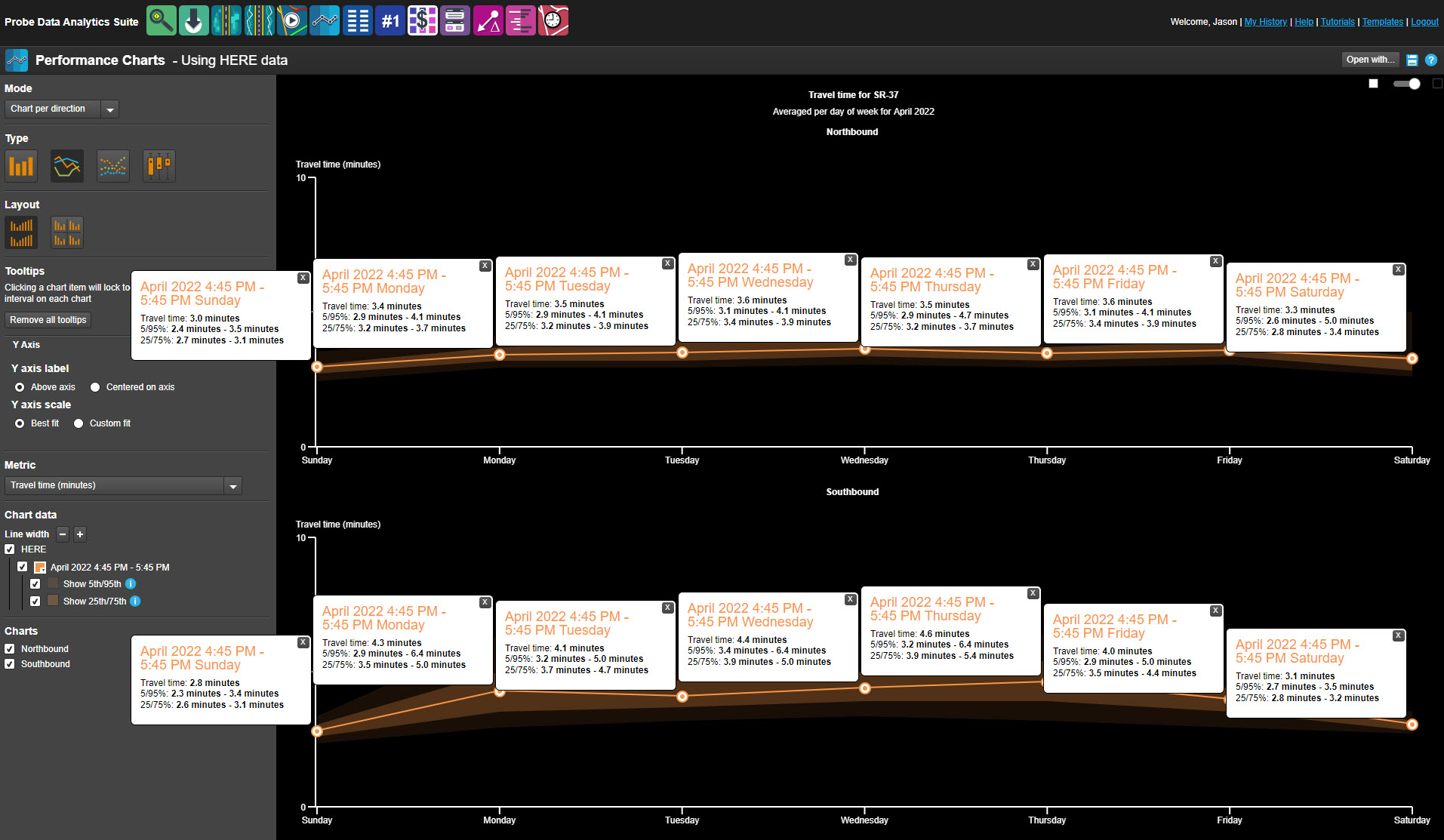
Task: Open the User Delay Cost dollar icon
Action: click(423, 20)
